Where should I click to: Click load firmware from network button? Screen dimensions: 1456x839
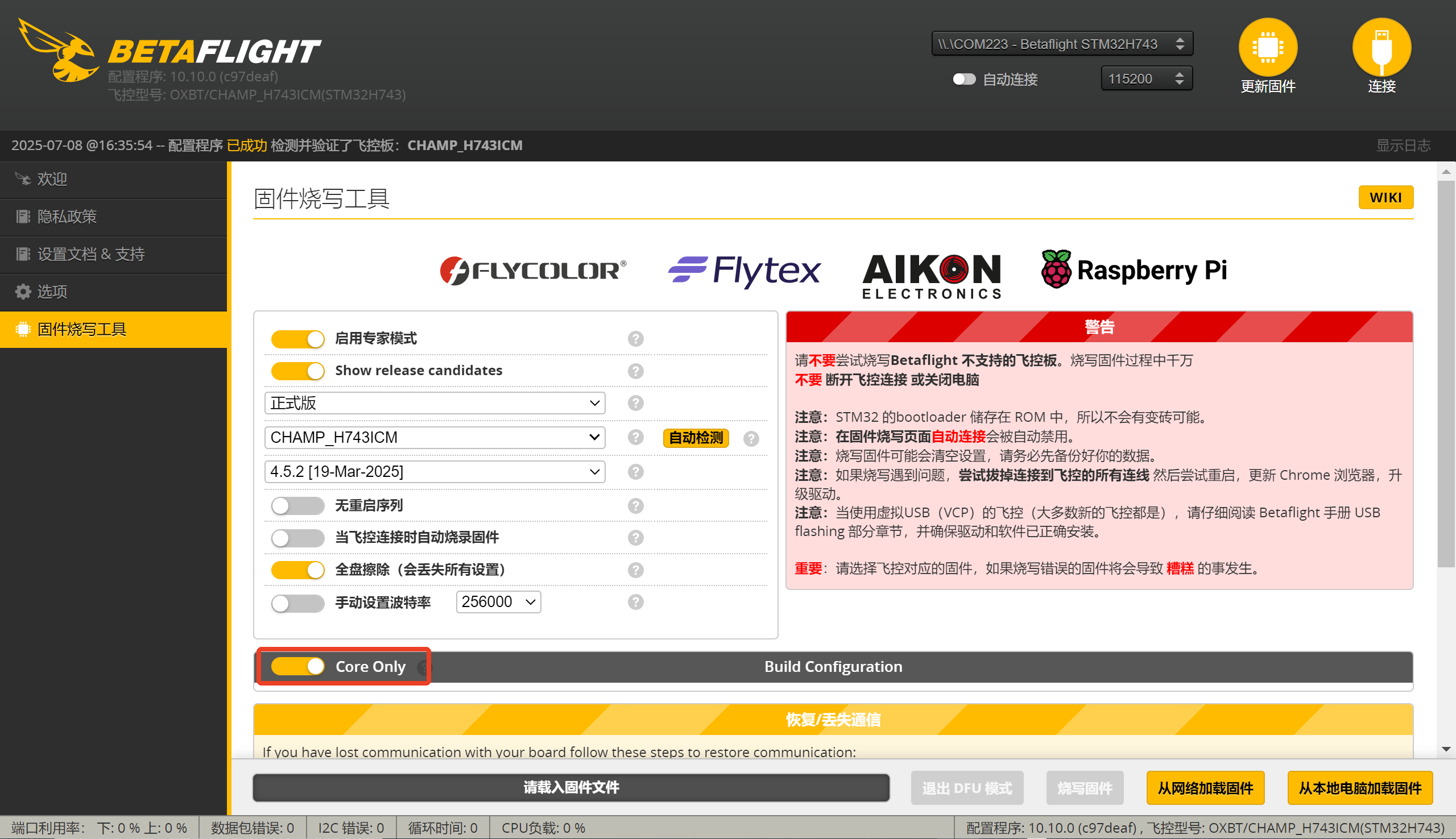point(1205,788)
